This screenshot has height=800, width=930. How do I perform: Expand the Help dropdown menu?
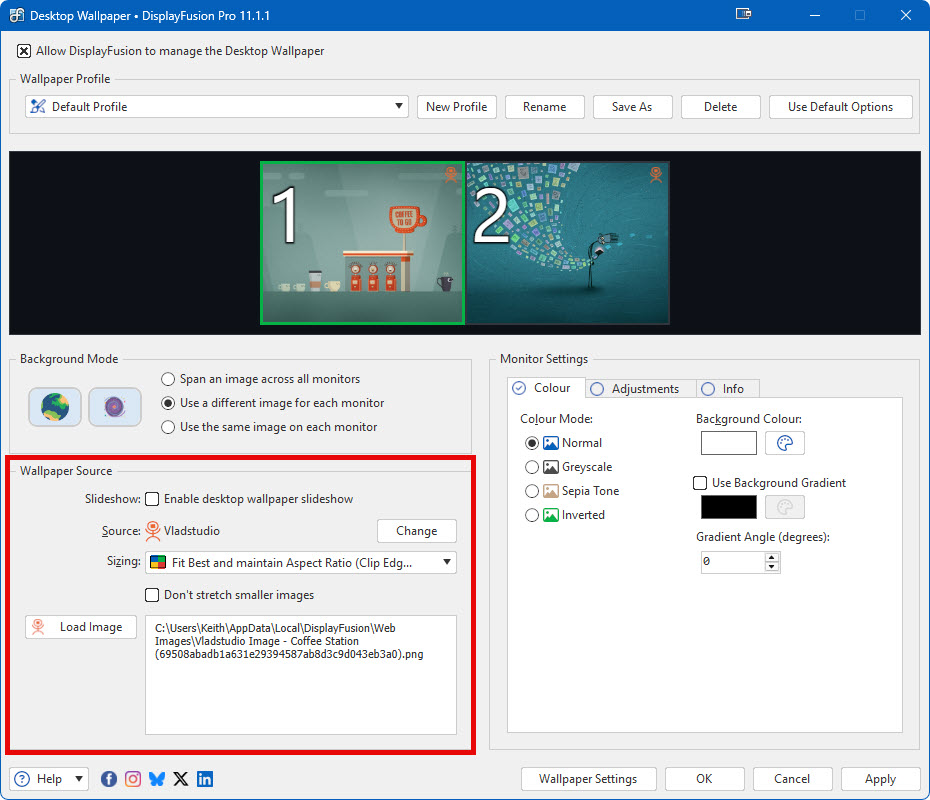coord(49,779)
